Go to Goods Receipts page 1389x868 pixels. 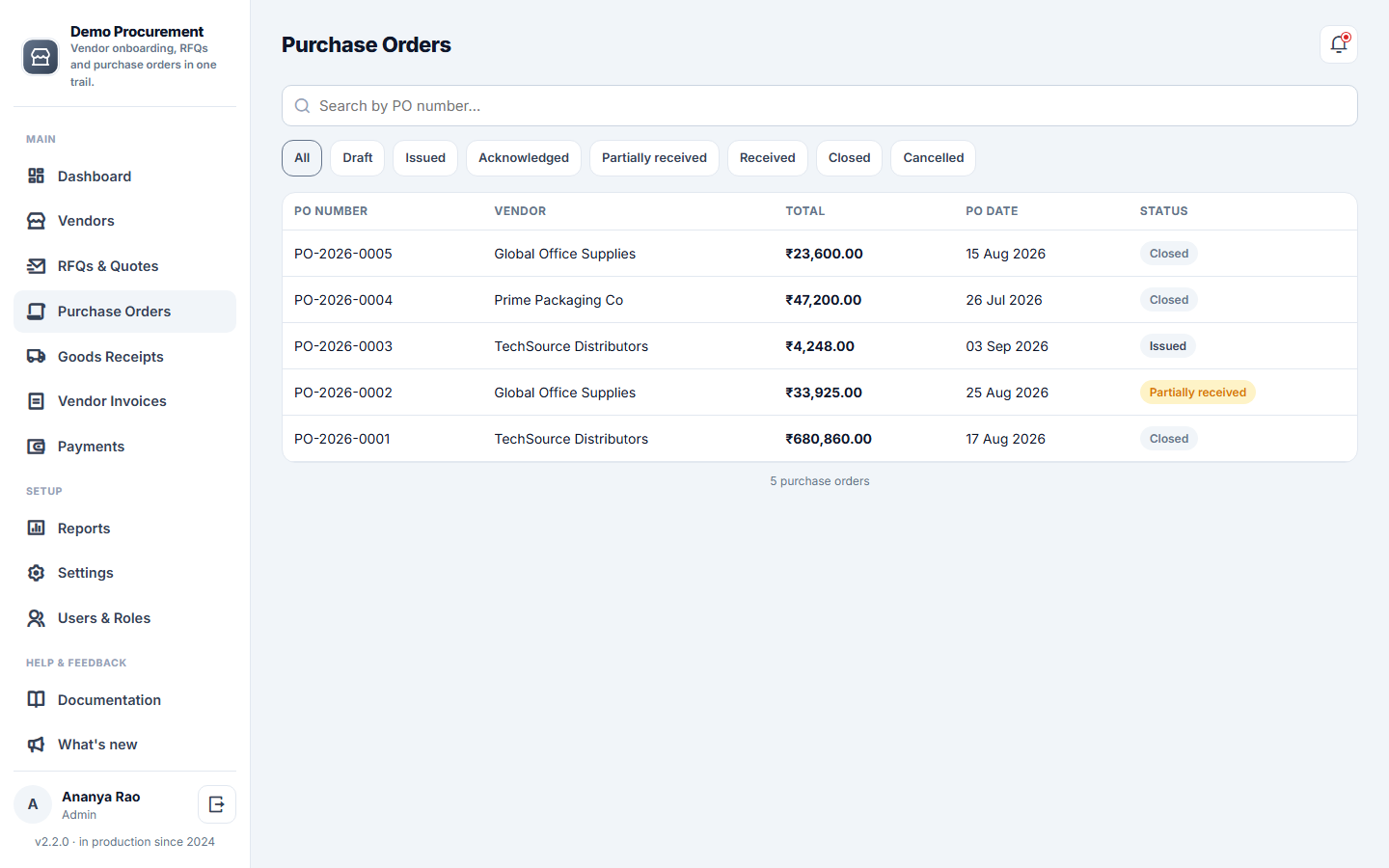click(x=124, y=357)
